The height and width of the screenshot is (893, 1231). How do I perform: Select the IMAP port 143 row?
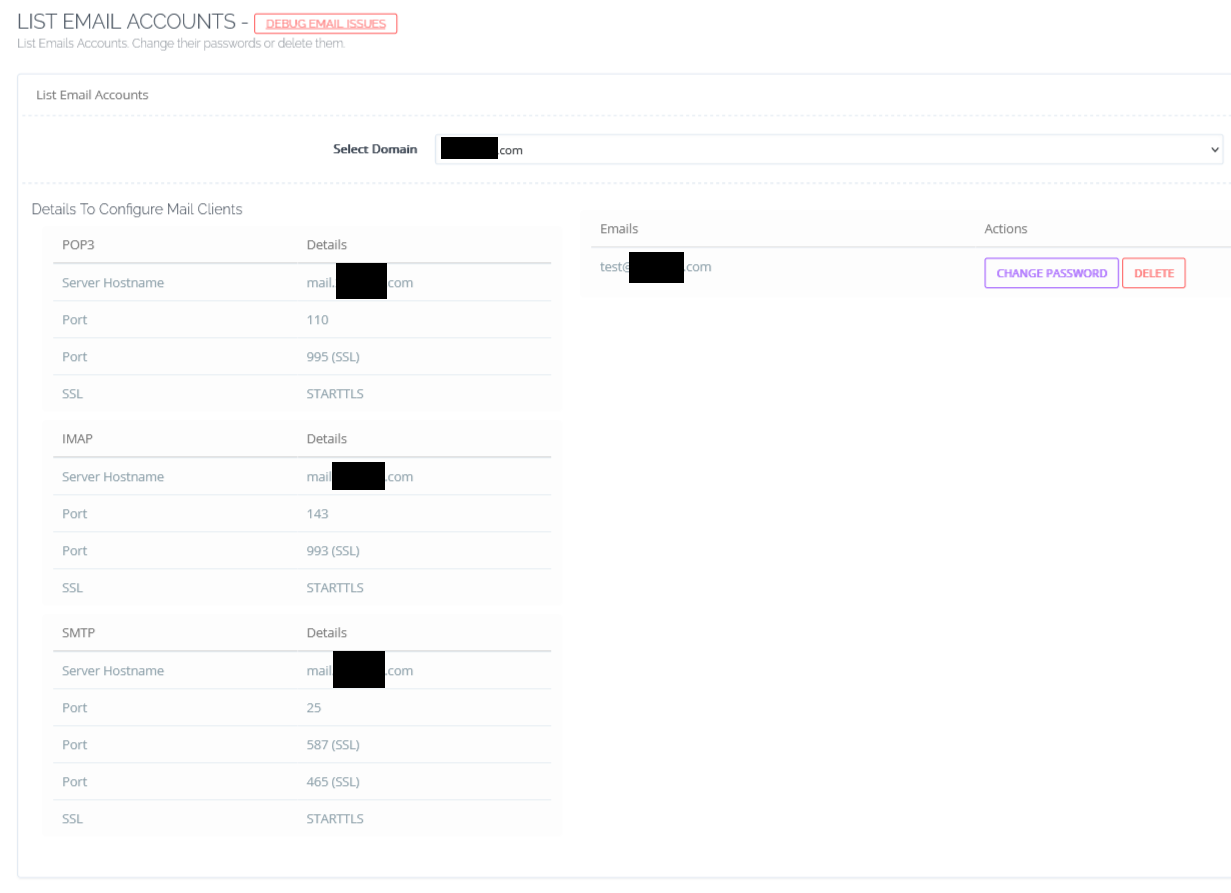(x=317, y=513)
